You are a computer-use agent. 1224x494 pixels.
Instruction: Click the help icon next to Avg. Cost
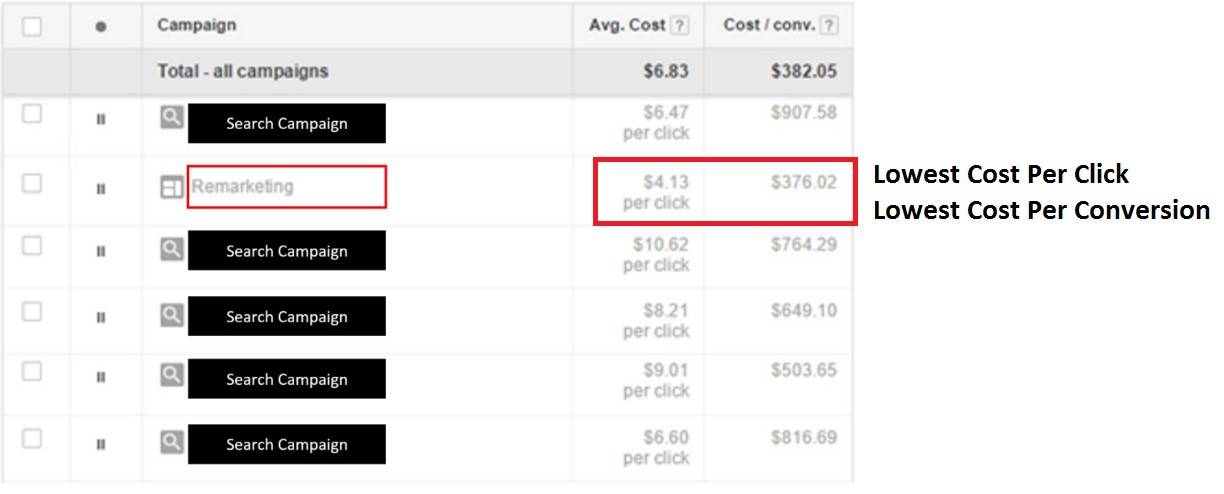point(680,26)
